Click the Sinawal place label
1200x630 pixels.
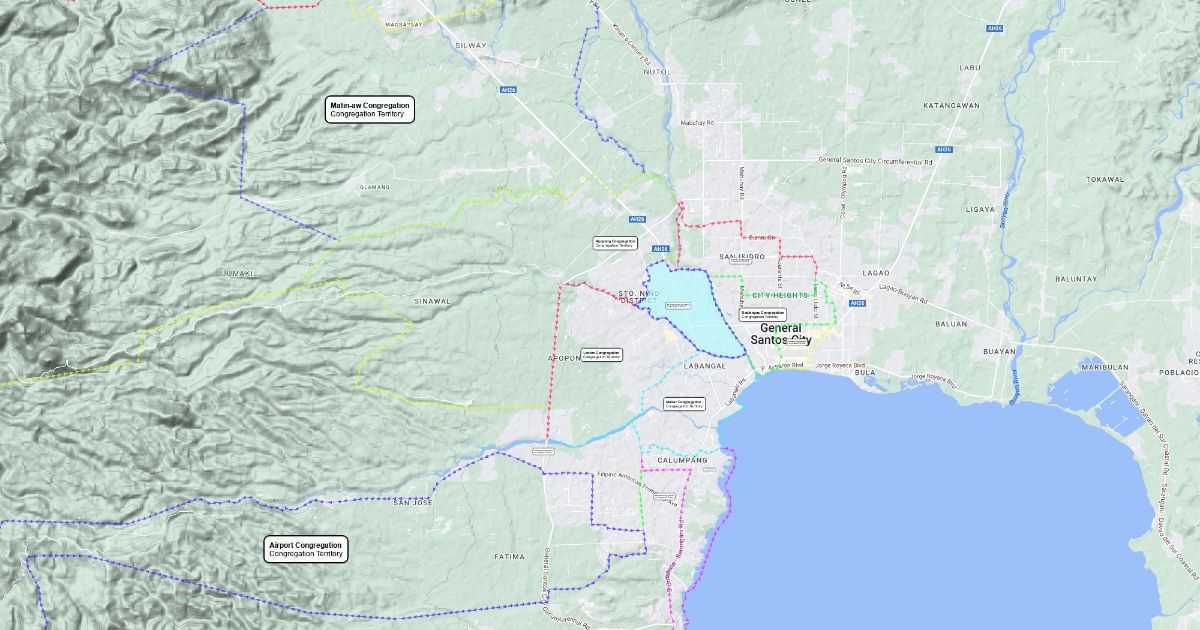[432, 300]
